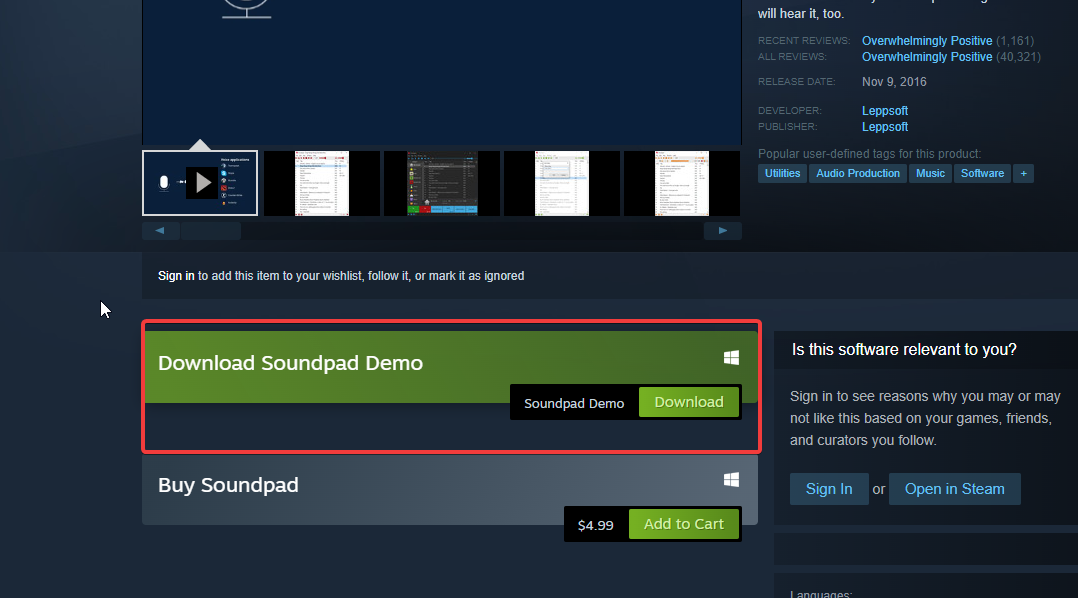Image resolution: width=1078 pixels, height=598 pixels.
Task: Click the Download Soundpad Demo heading
Action: pos(290,363)
